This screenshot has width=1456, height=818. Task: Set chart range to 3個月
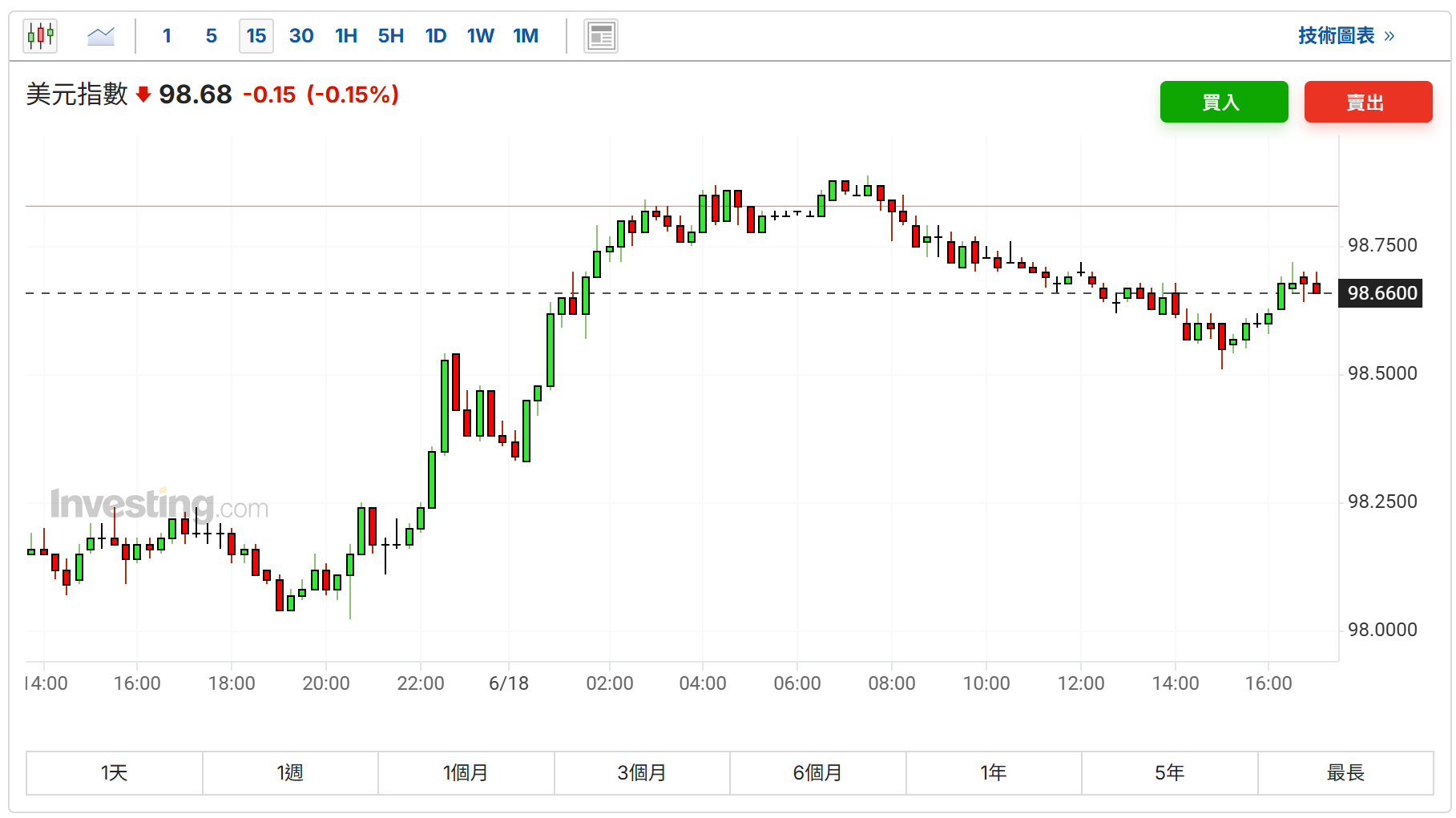pyautogui.click(x=642, y=773)
